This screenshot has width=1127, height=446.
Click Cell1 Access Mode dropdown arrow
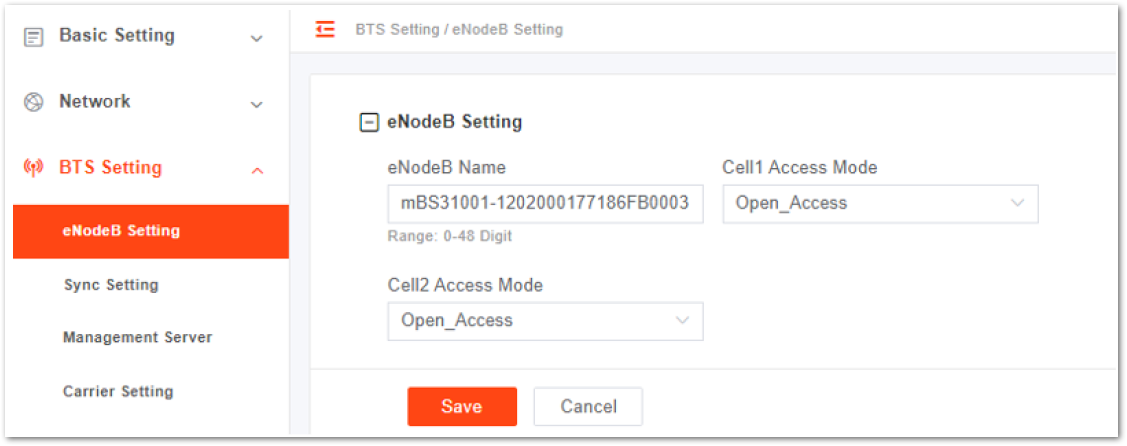coord(1018,203)
